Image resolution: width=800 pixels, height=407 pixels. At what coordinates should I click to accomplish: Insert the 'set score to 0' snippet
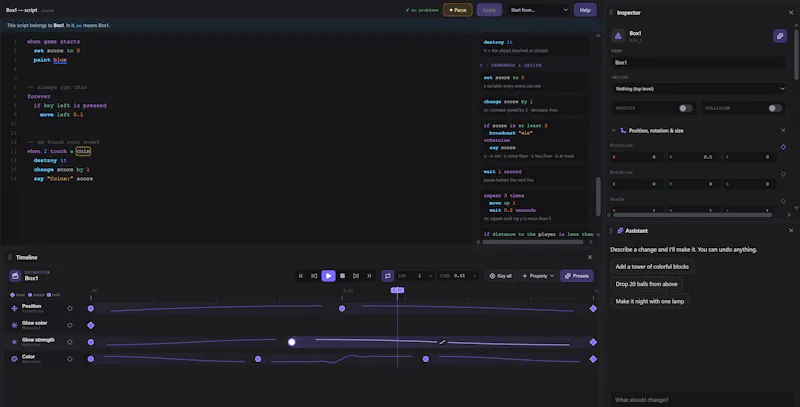tap(534, 82)
